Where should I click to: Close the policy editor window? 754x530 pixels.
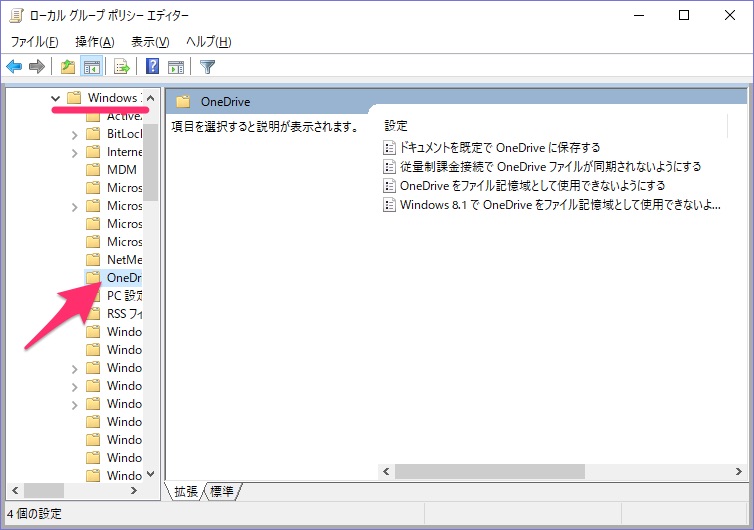(x=729, y=15)
